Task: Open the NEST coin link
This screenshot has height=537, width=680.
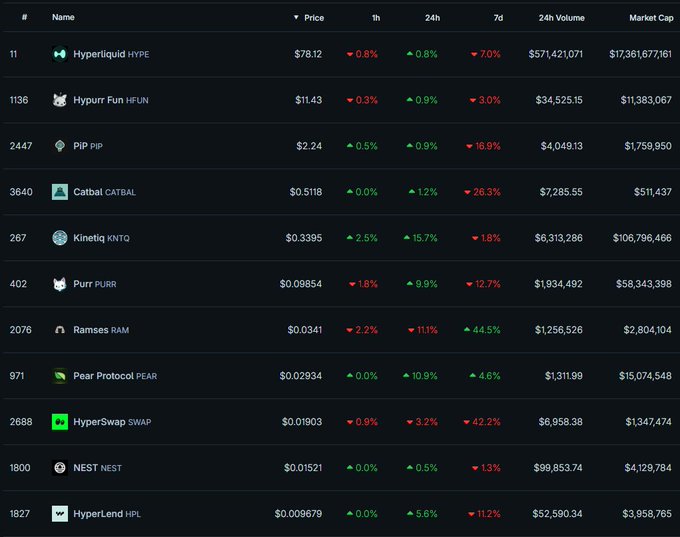Action: click(x=97, y=468)
